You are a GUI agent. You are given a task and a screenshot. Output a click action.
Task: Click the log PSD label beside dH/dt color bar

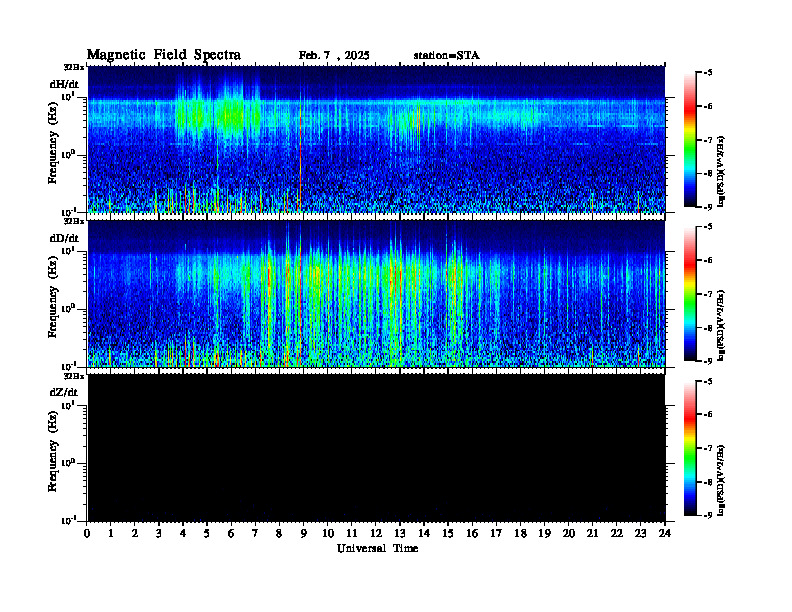pos(722,171)
